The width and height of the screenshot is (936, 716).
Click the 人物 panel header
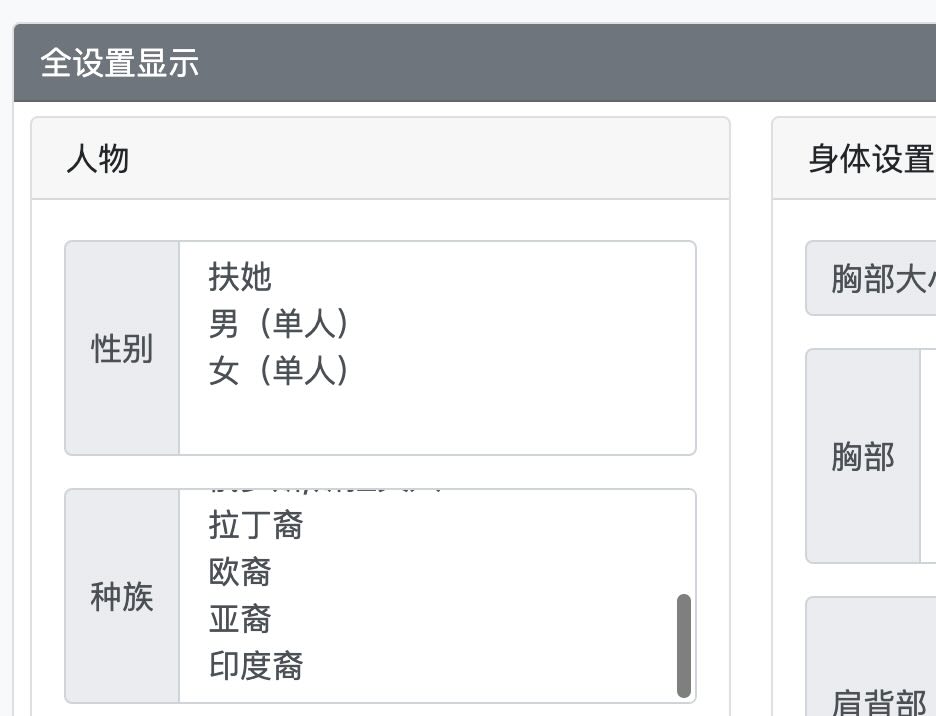click(98, 159)
